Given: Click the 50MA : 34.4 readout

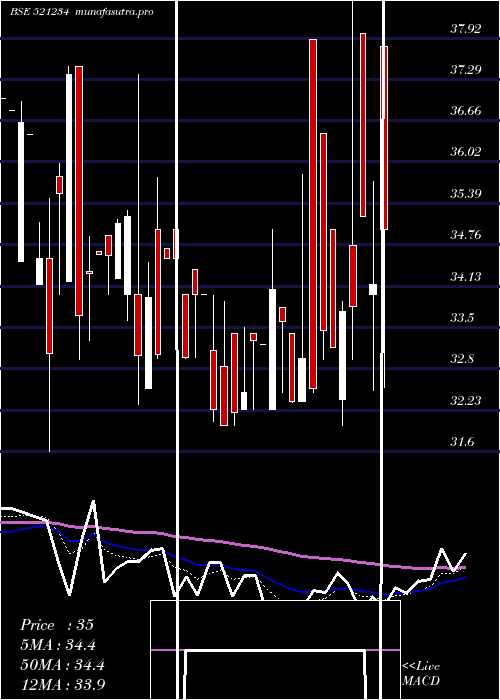Looking at the screenshot, I should 62,665.
